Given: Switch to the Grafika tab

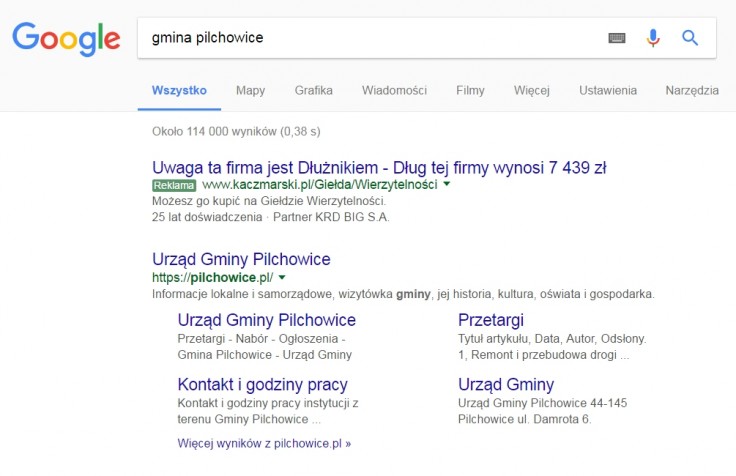Looking at the screenshot, I should [313, 90].
